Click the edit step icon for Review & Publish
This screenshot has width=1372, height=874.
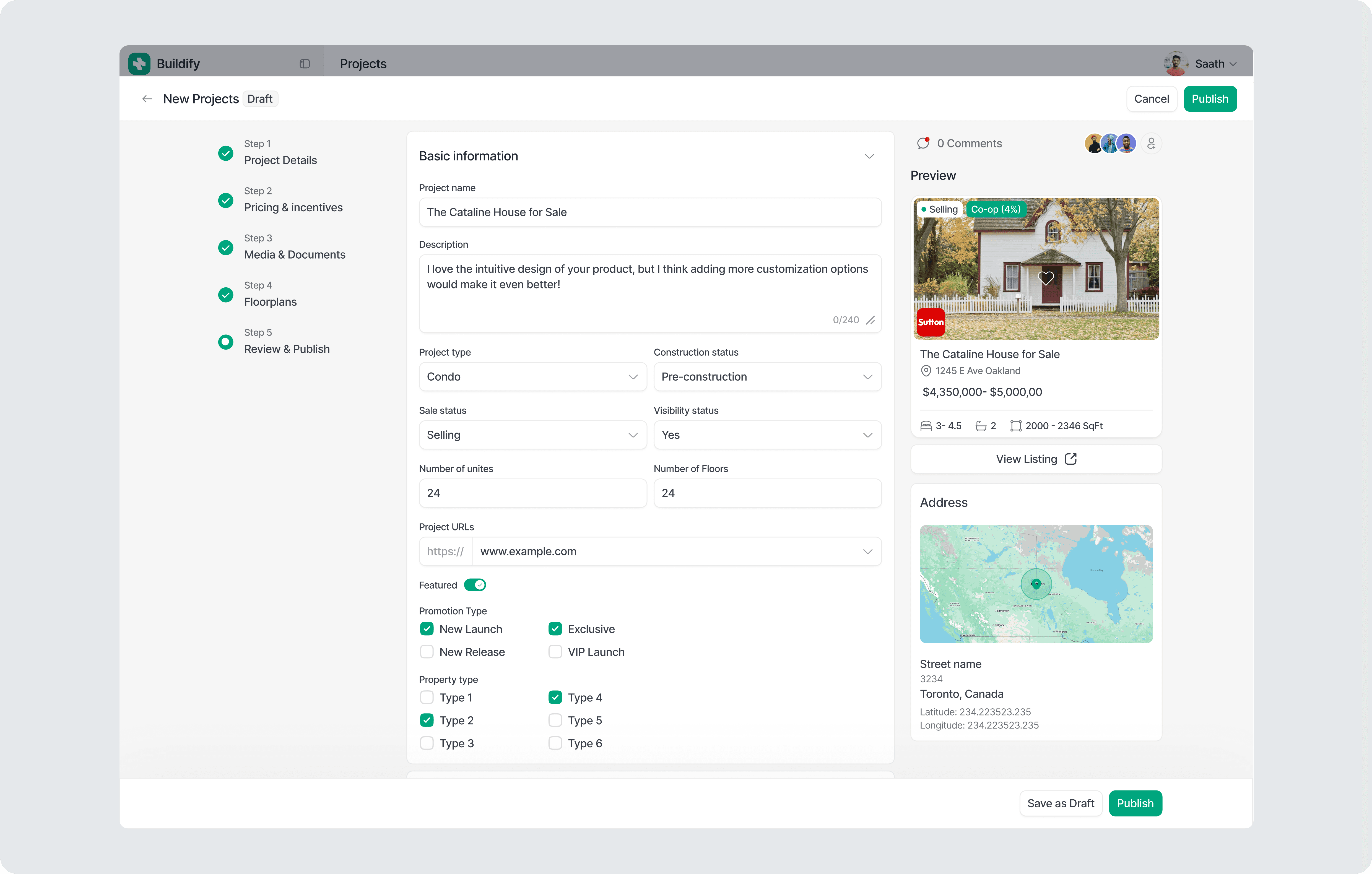(225, 341)
